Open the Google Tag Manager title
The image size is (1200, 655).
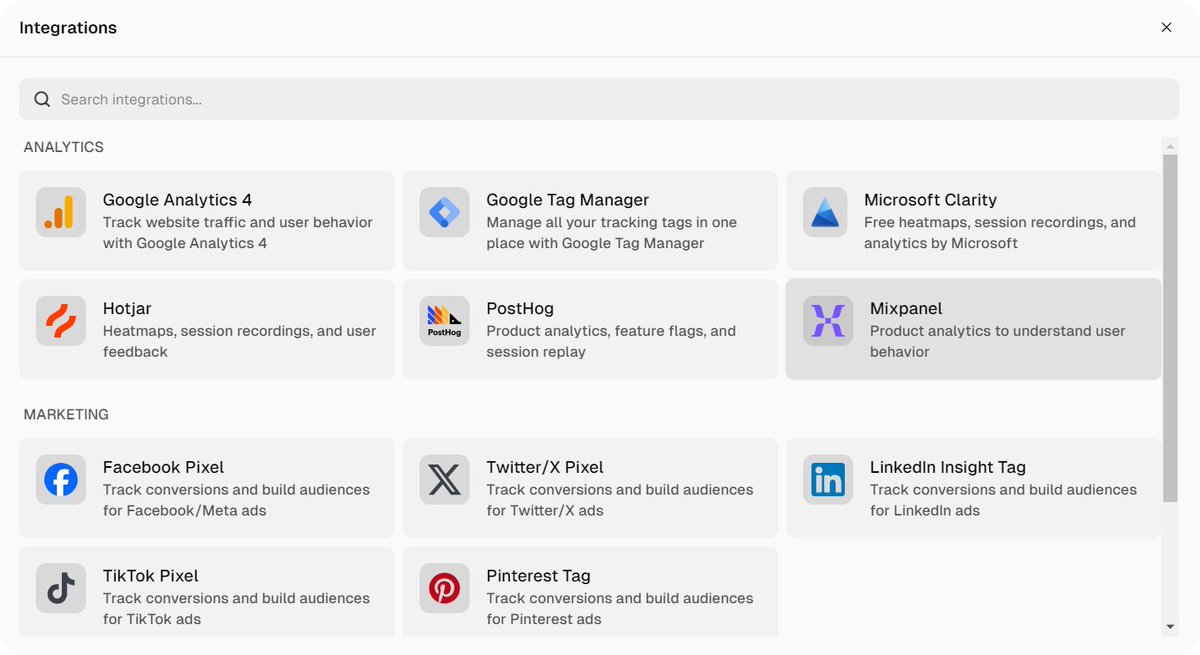point(567,200)
